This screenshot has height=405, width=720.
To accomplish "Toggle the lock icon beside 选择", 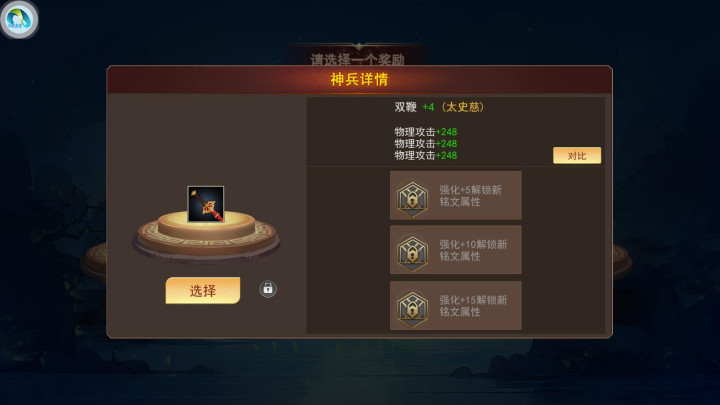I will [268, 289].
